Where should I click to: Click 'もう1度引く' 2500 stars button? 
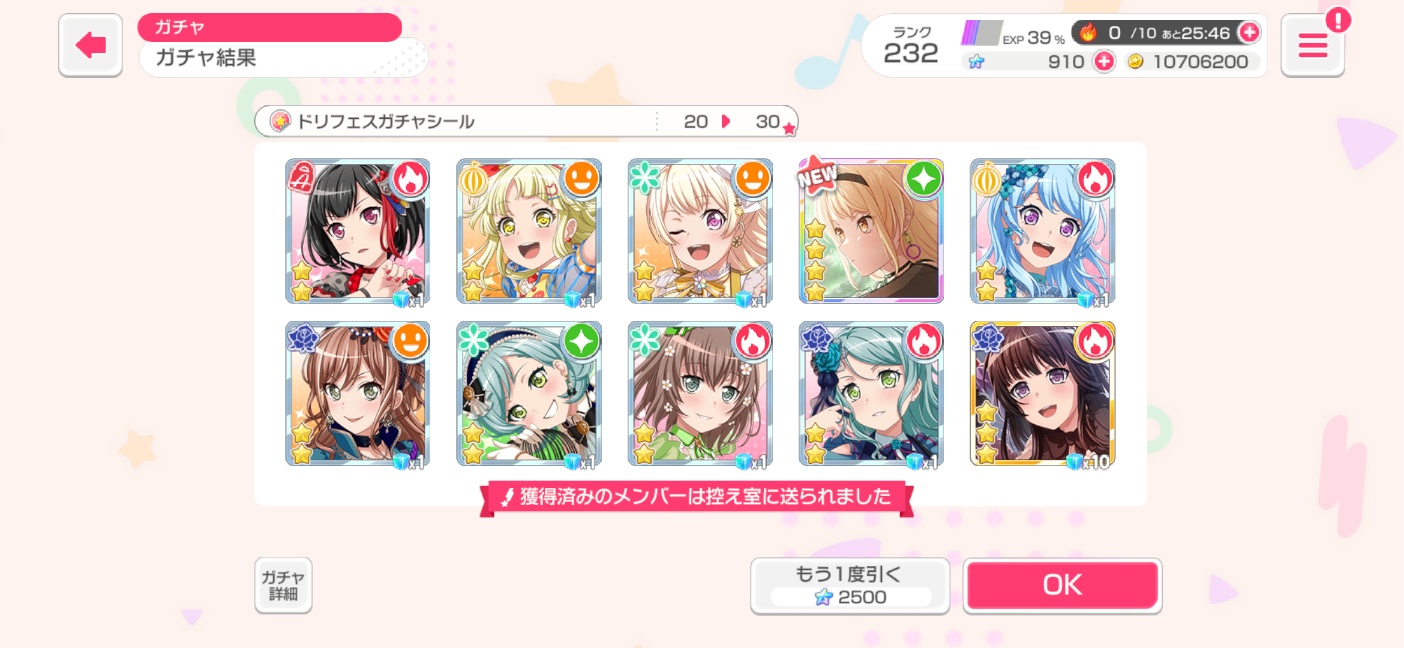(x=850, y=585)
